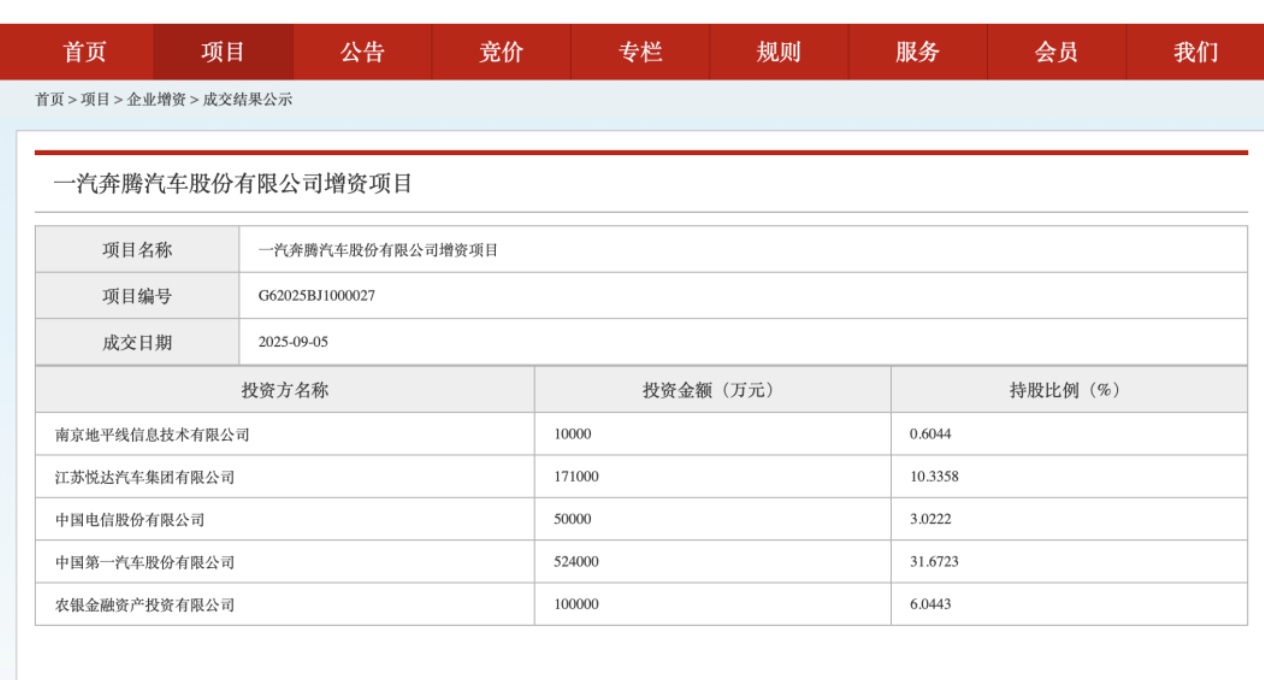
Task: Select investor 农银金融资产投资有限公司
Action: click(145, 605)
